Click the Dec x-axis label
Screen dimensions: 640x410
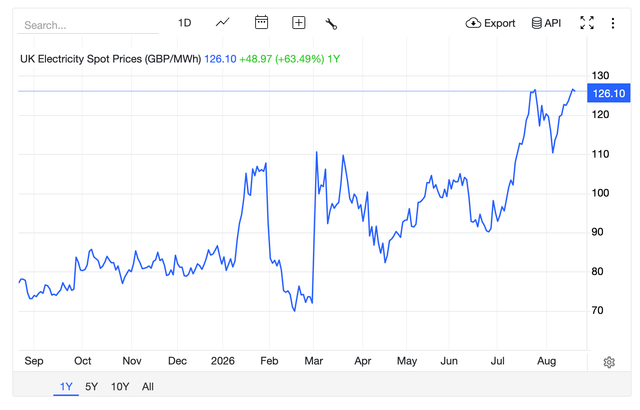coord(177,361)
